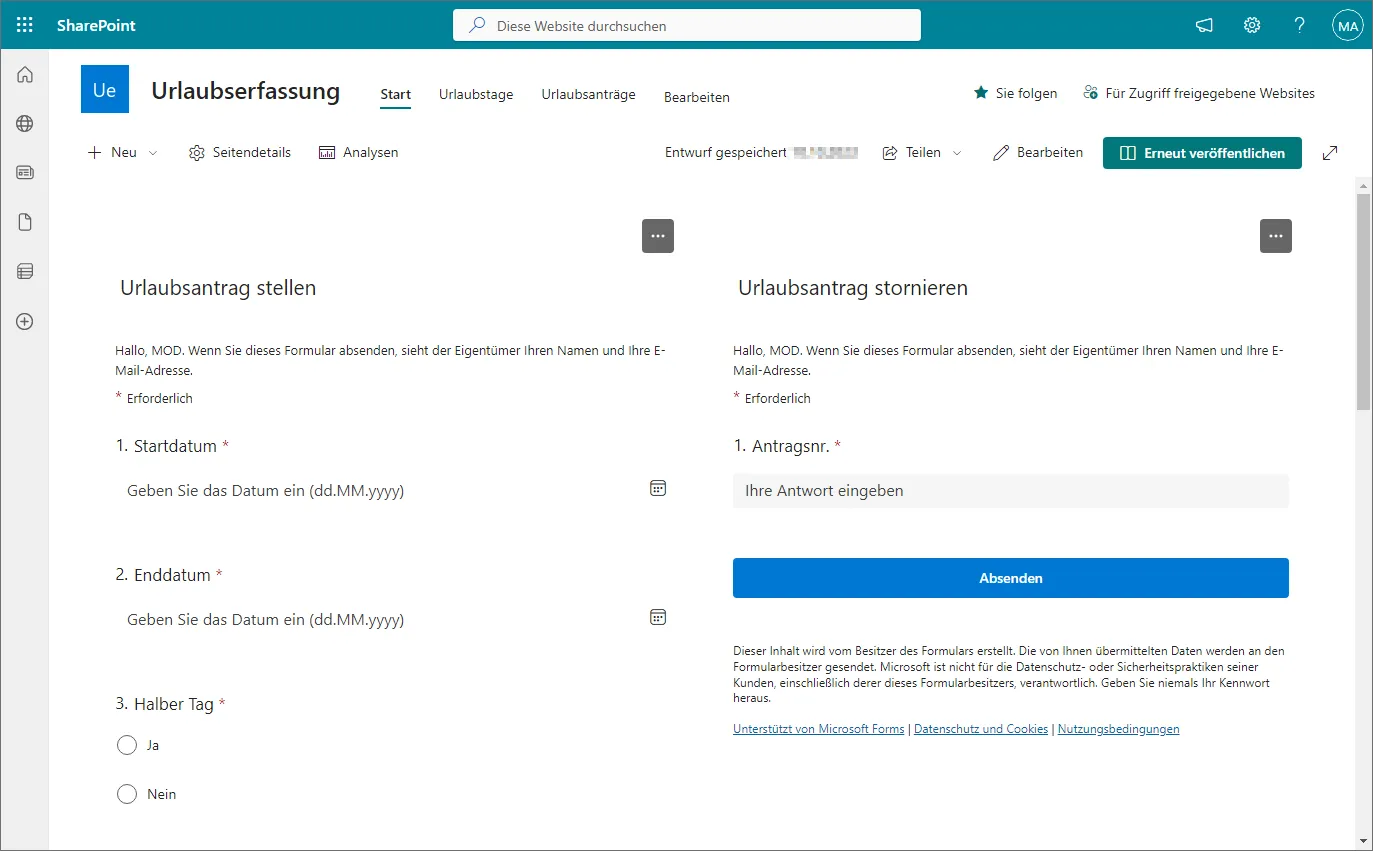Click the Antragsnr. answer field

(1011, 491)
